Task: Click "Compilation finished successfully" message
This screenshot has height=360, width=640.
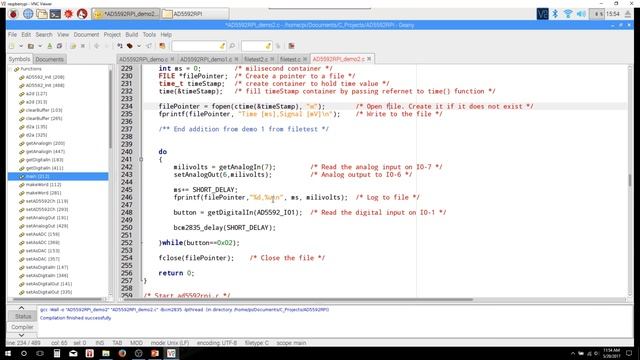Action: point(76,318)
